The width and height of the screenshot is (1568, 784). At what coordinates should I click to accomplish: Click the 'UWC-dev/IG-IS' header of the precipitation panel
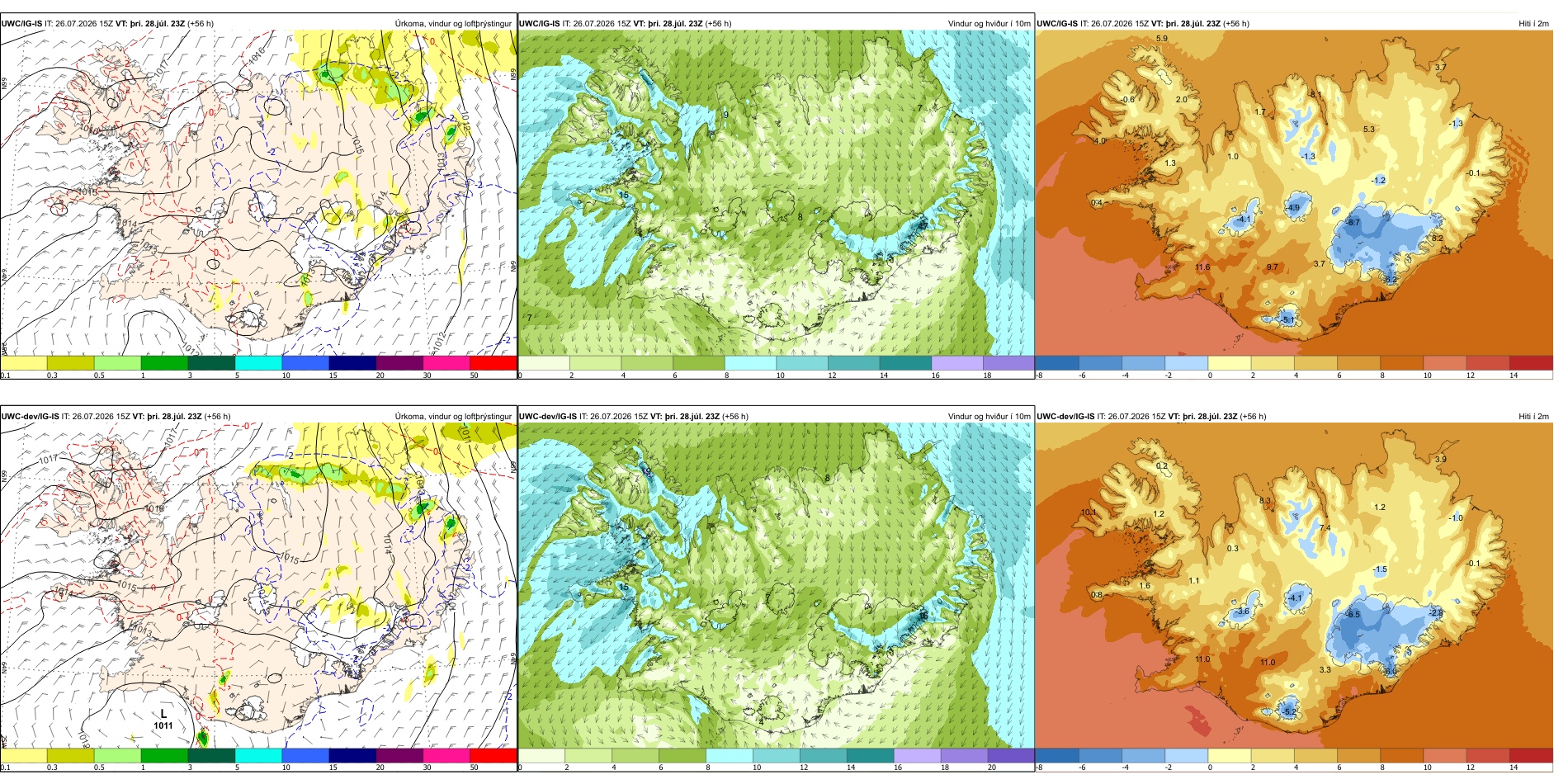click(x=31, y=417)
